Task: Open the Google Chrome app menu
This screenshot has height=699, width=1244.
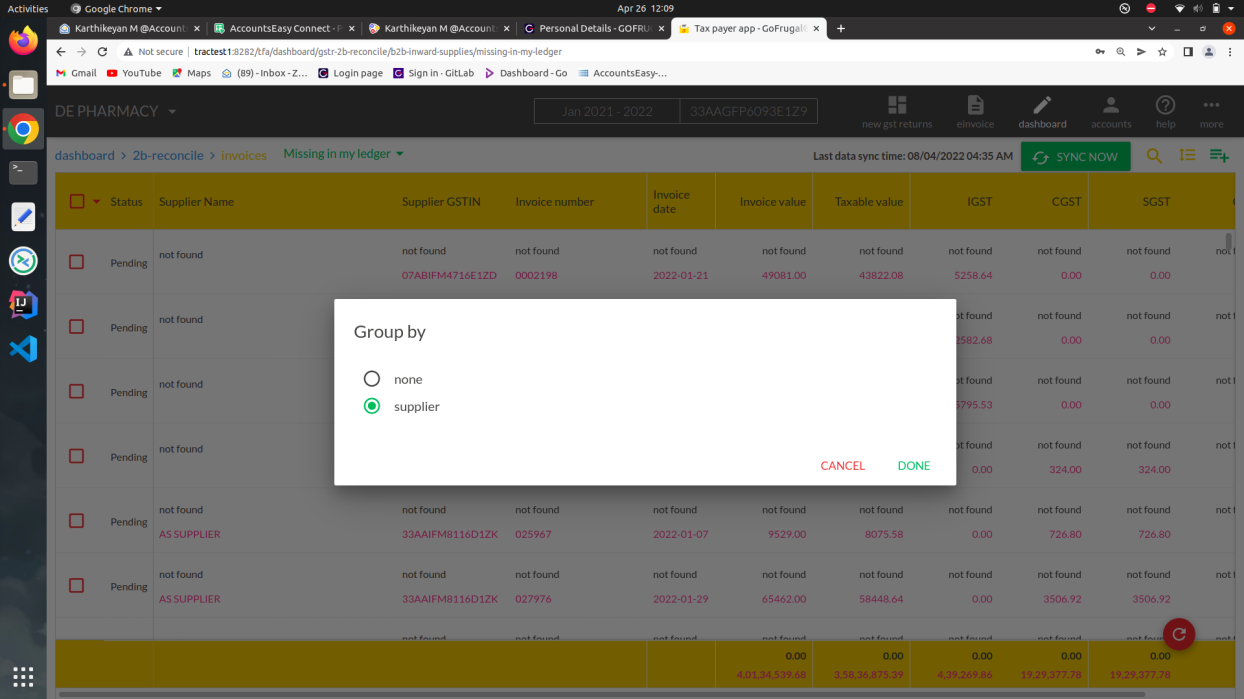Action: pyautogui.click(x=116, y=8)
